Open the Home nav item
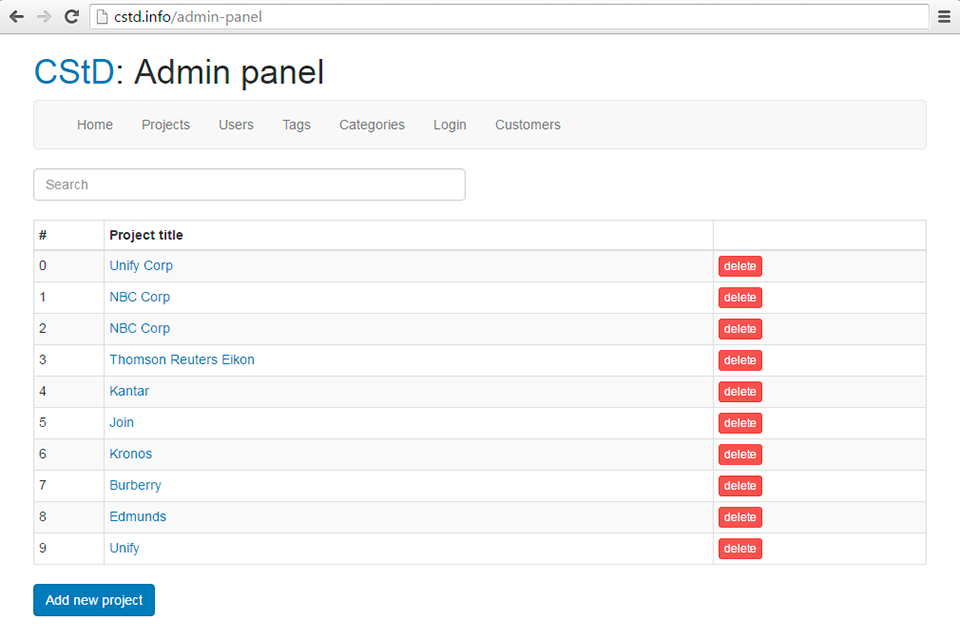The width and height of the screenshot is (960, 640). click(95, 125)
